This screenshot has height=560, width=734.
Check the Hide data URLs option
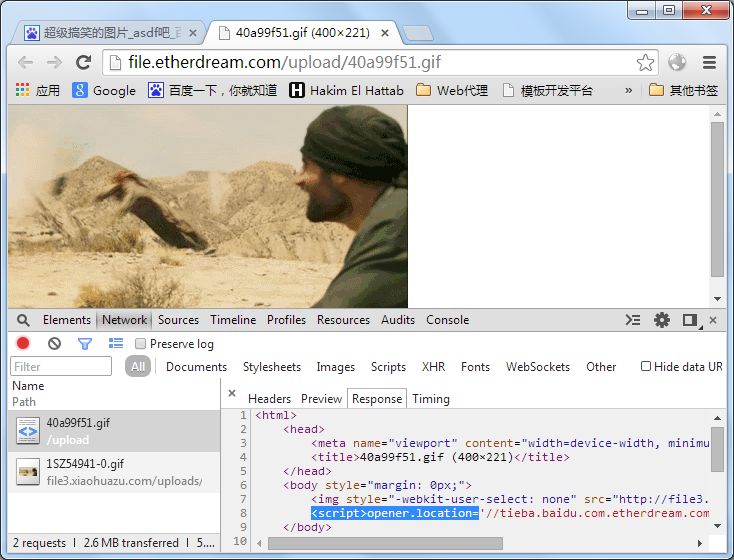pyautogui.click(x=646, y=366)
